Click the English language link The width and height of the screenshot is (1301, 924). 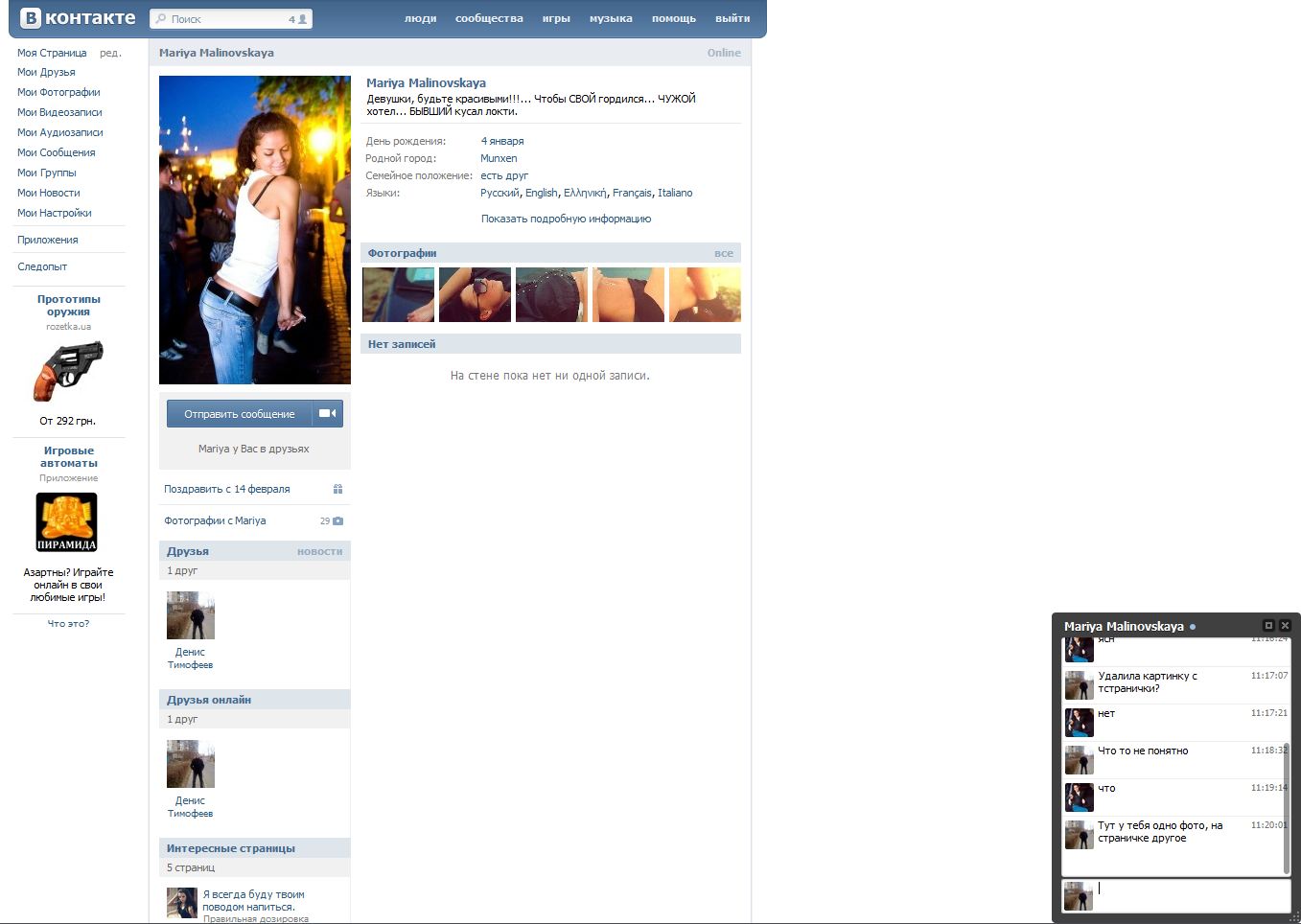541,193
